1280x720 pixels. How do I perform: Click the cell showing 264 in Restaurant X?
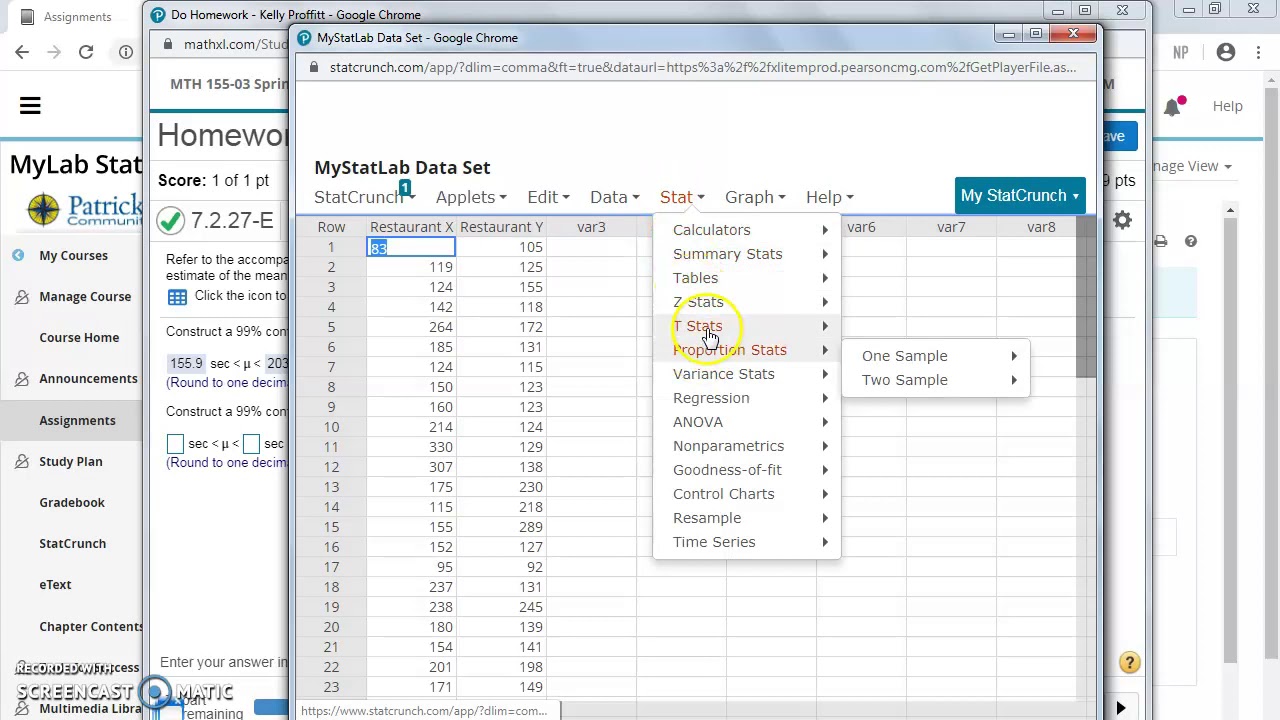pos(411,327)
